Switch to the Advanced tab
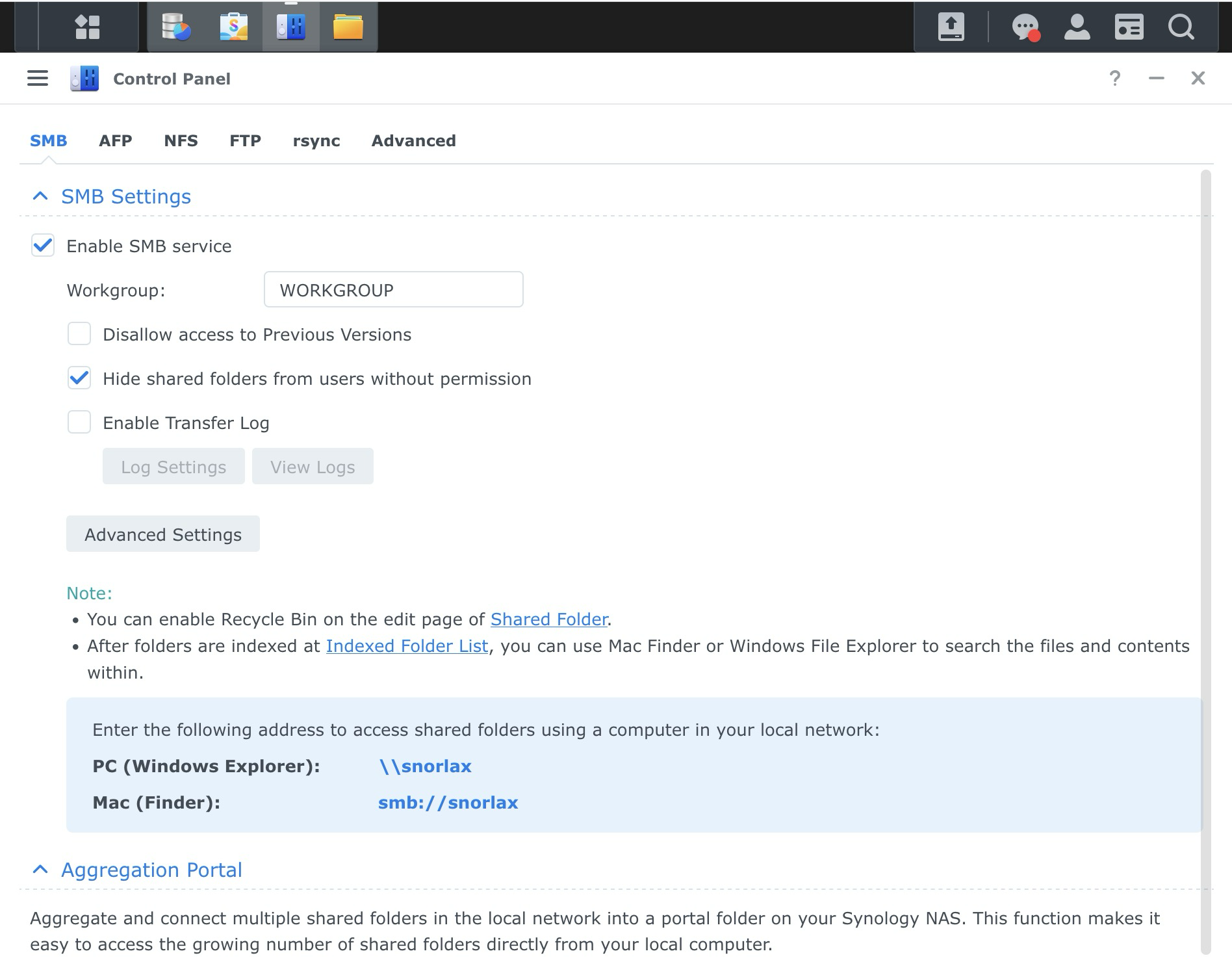This screenshot has height=975, width=1232. tap(414, 140)
